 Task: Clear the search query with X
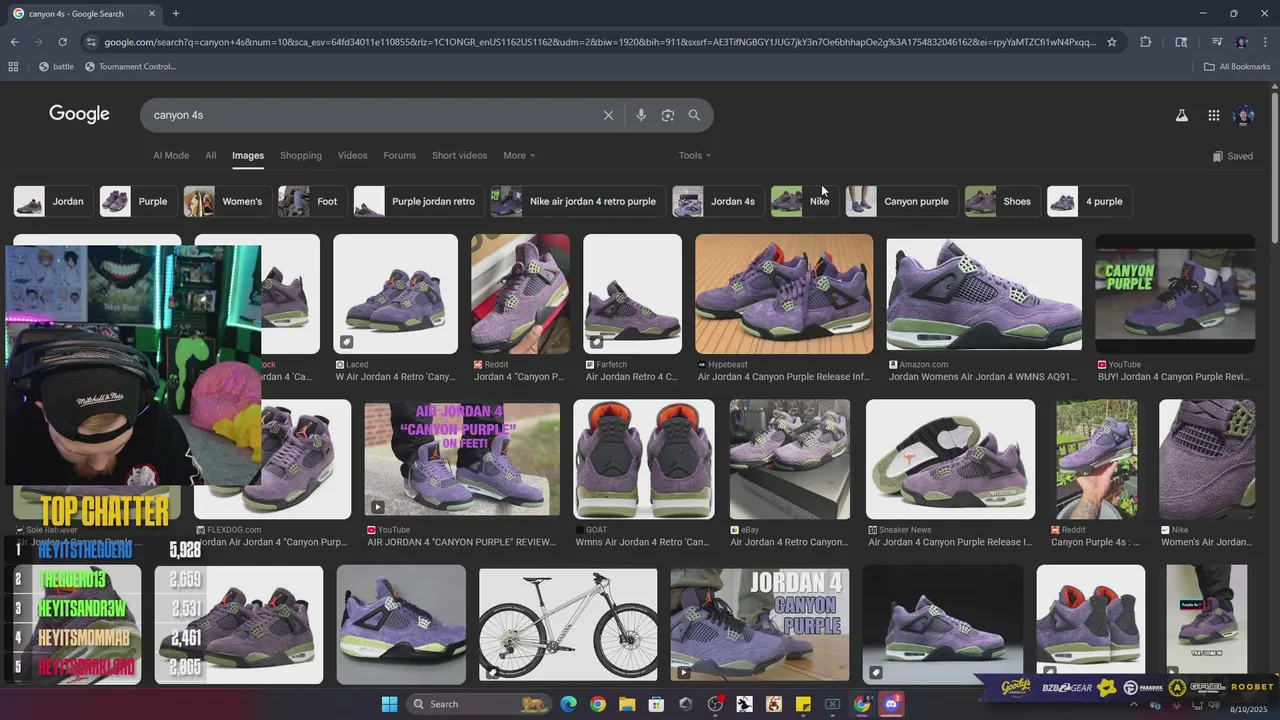pos(608,115)
